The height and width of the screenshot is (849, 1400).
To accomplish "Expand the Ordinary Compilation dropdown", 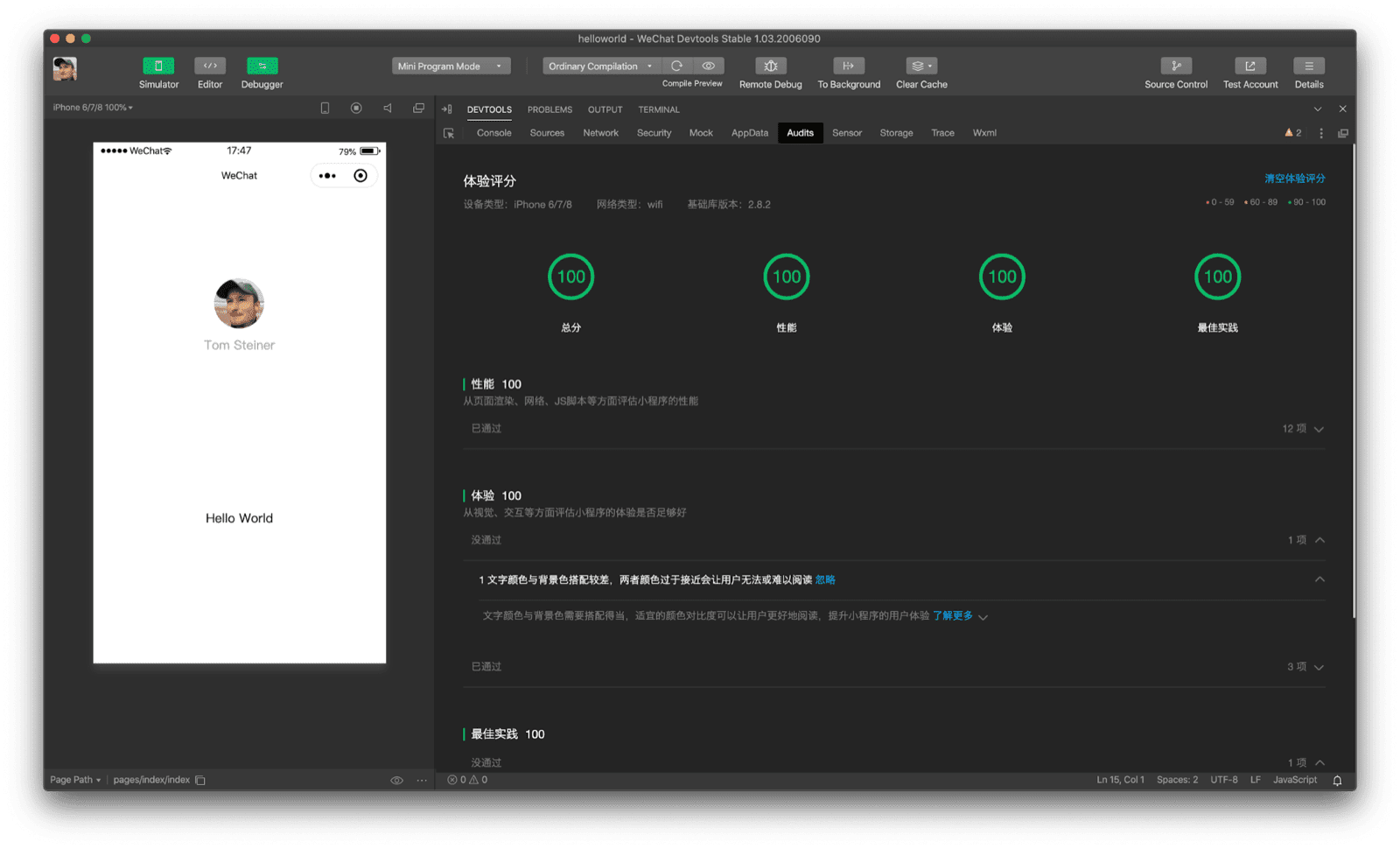I will [x=599, y=66].
